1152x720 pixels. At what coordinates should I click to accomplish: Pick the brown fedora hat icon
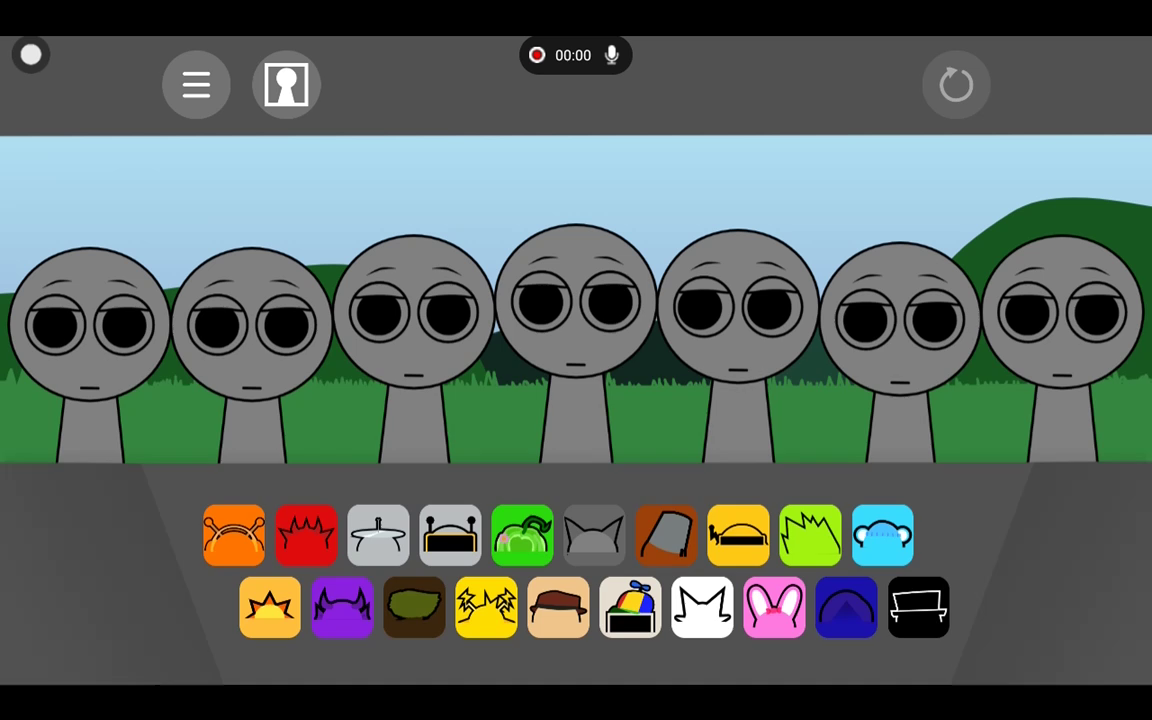click(558, 607)
